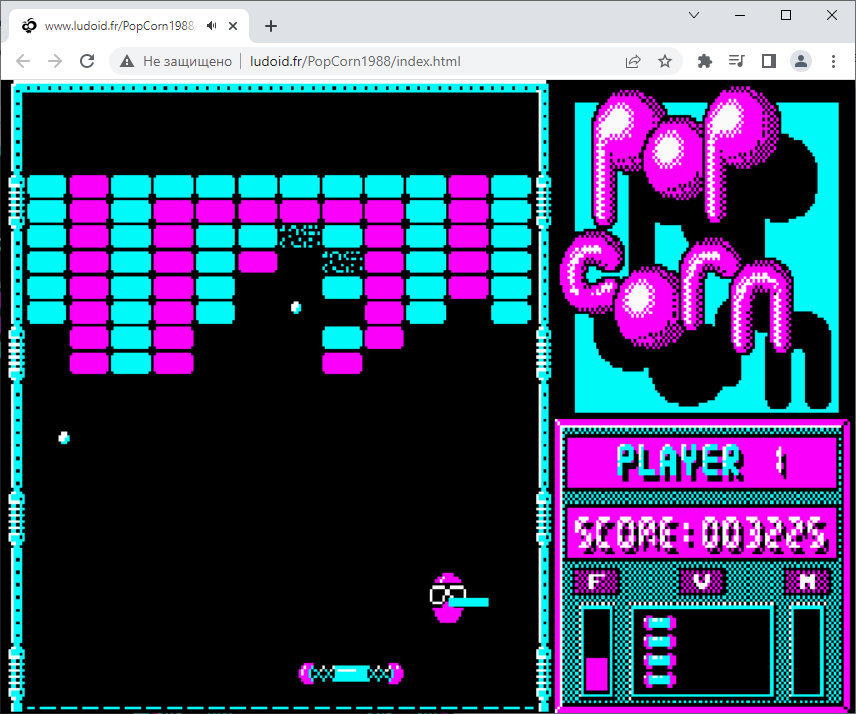Image resolution: width=856 pixels, height=714 pixels.
Task: Go forward to the next page
Action: click(55, 61)
